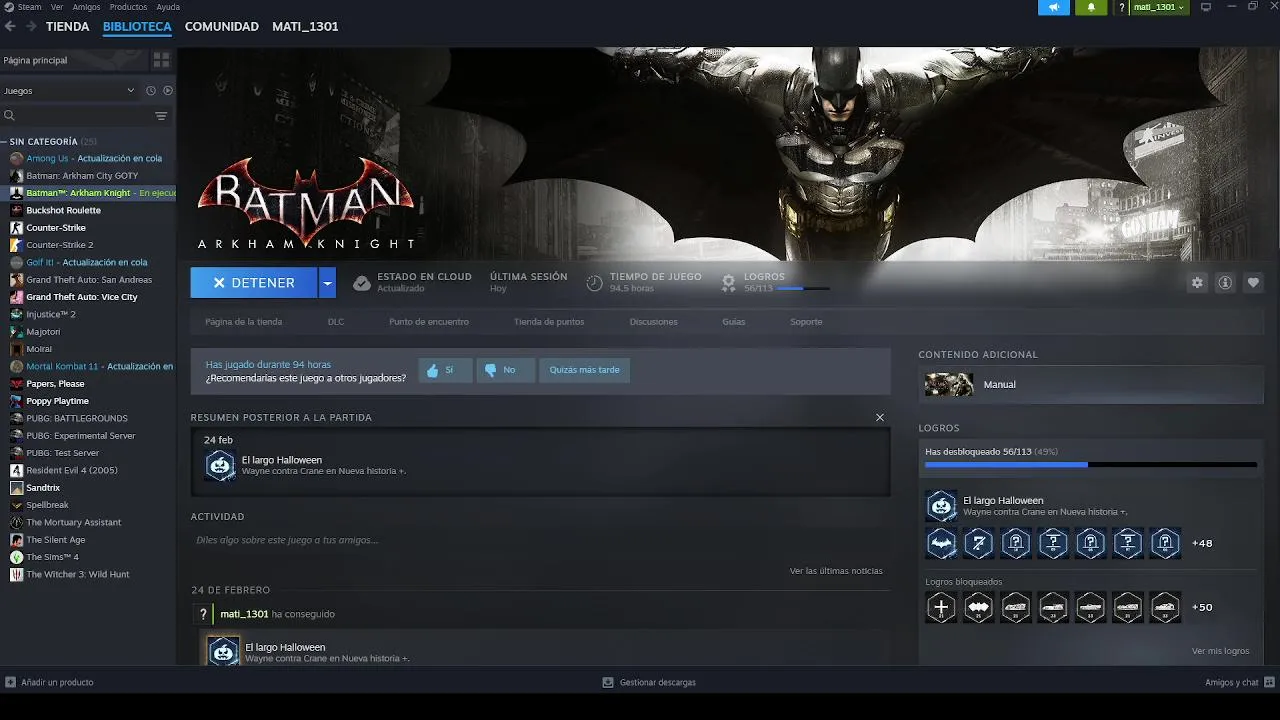Open the Ayuda menu

click(x=168, y=7)
